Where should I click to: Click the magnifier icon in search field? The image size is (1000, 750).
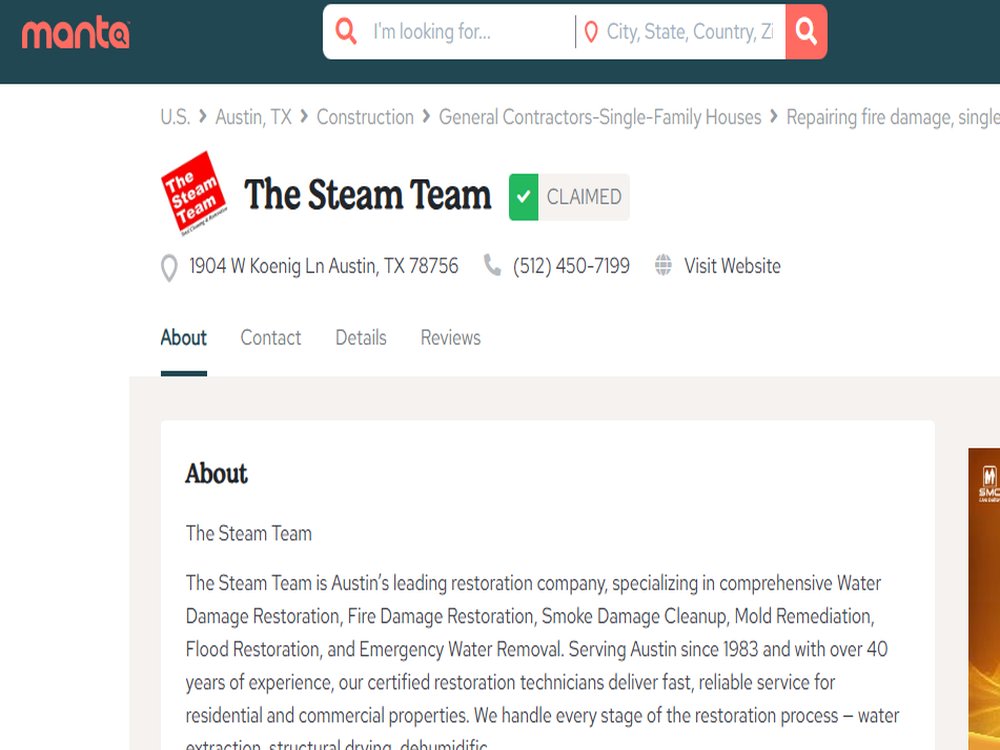click(346, 31)
